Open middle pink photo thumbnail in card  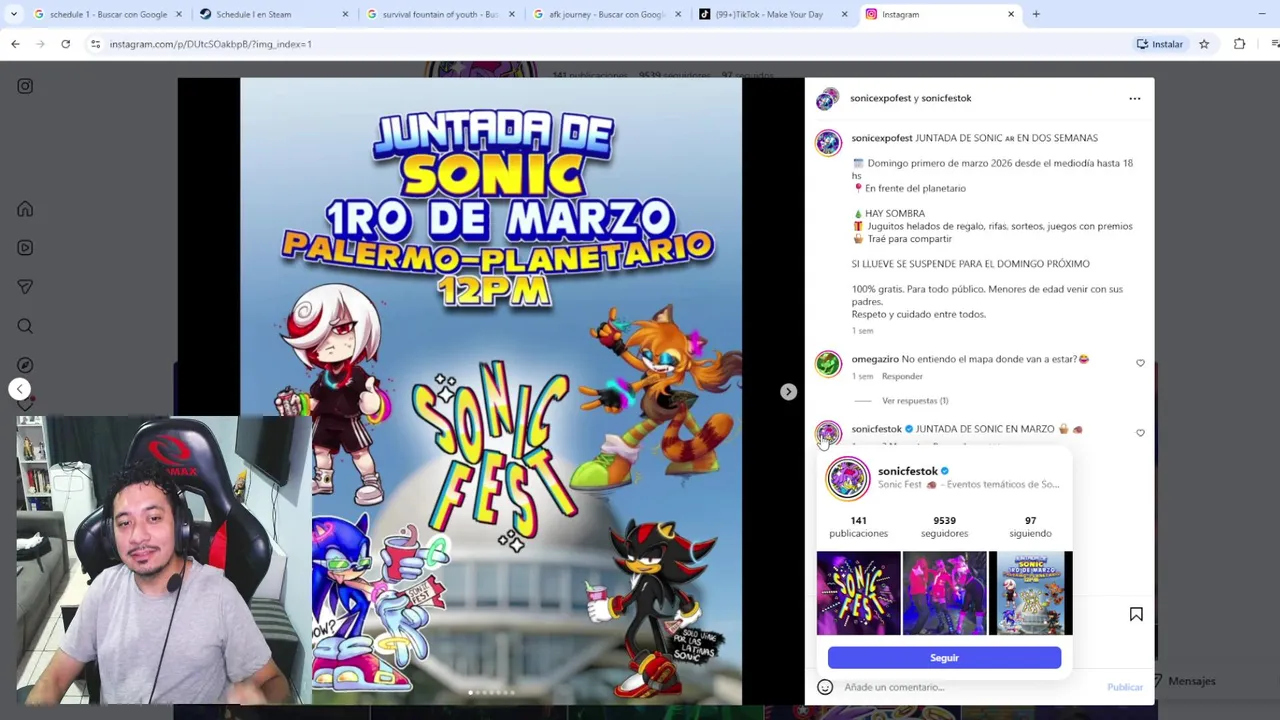(945, 593)
